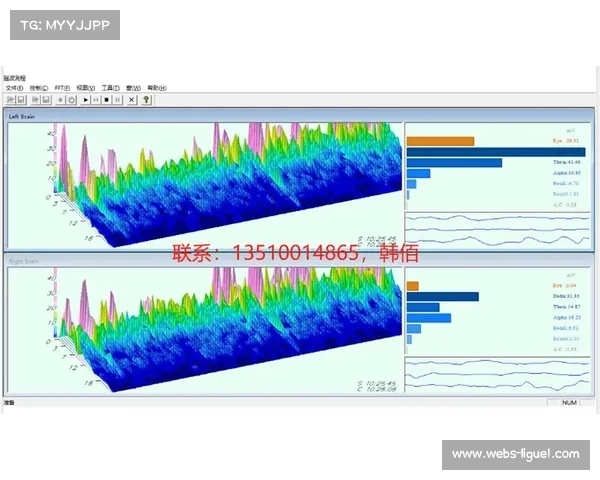Click the fast-forward toolbar icon
600x480 pixels.
[95, 100]
